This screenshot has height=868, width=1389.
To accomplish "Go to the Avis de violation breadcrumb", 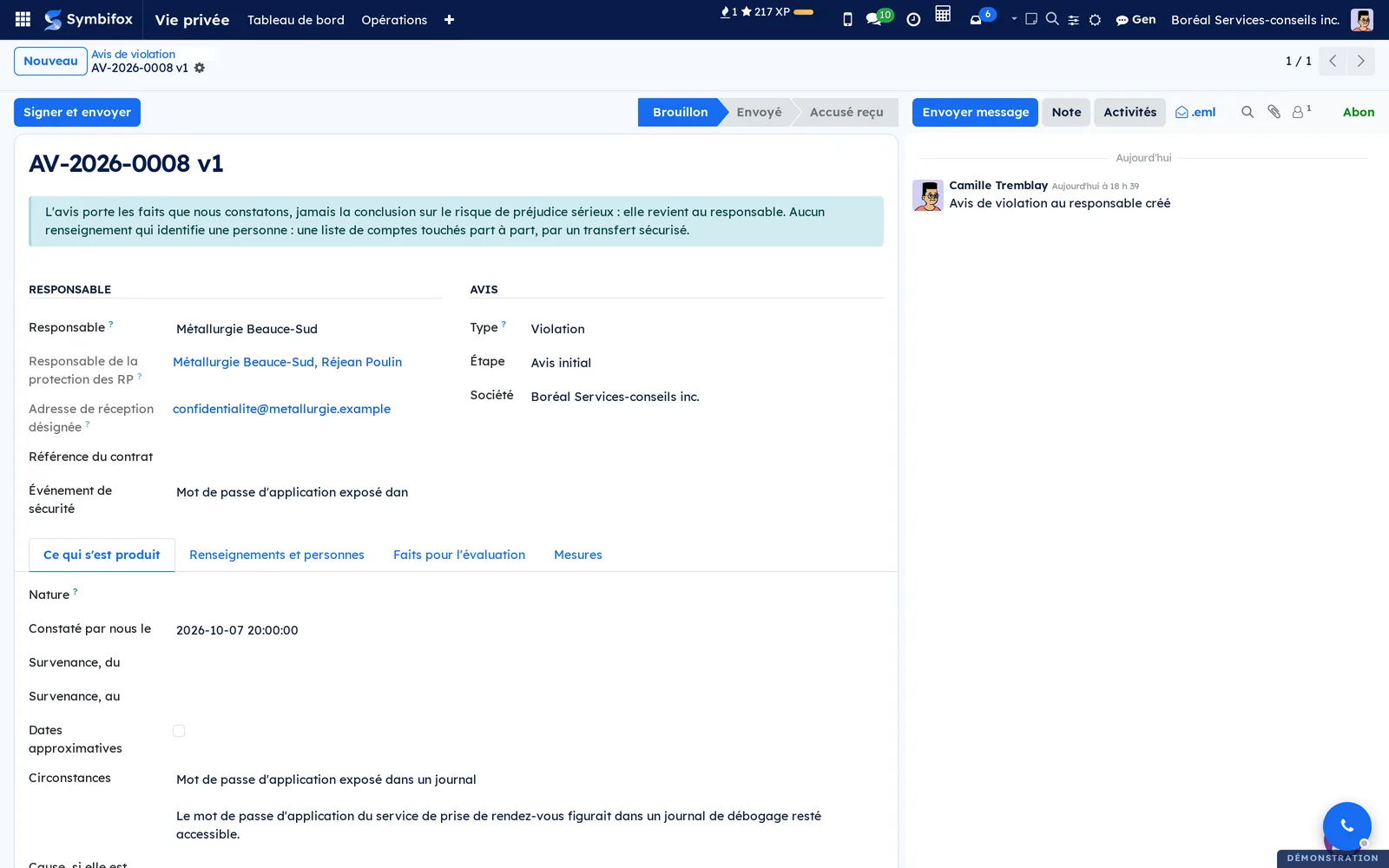I will 133,54.
